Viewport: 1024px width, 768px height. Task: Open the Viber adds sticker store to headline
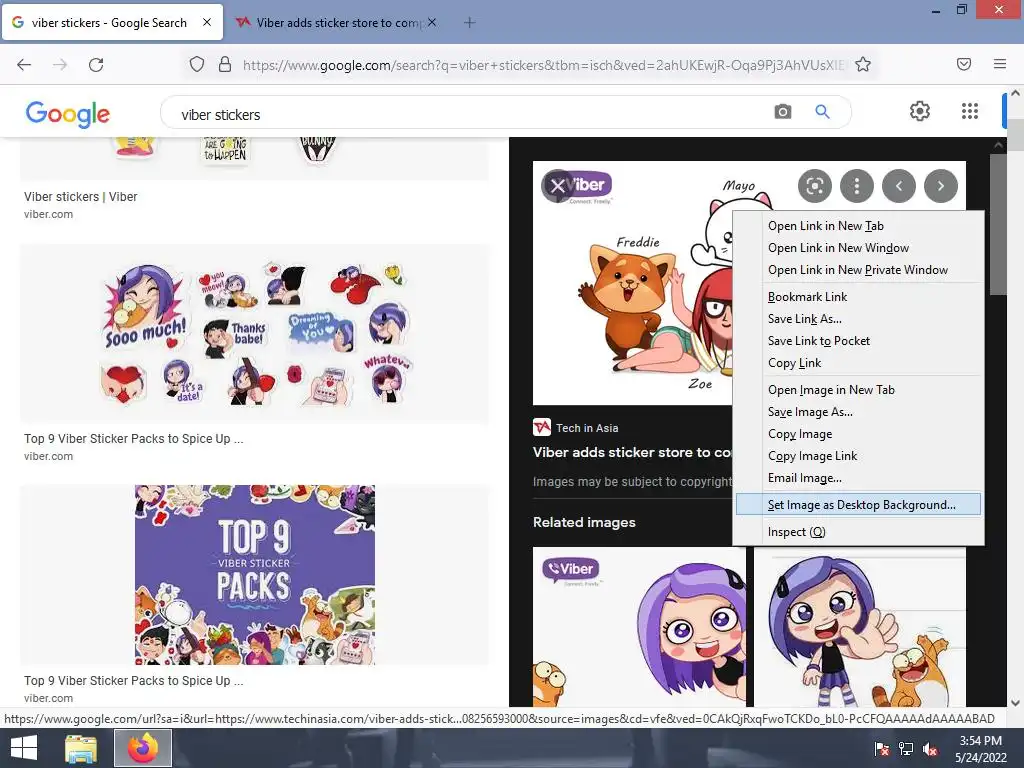coord(632,452)
